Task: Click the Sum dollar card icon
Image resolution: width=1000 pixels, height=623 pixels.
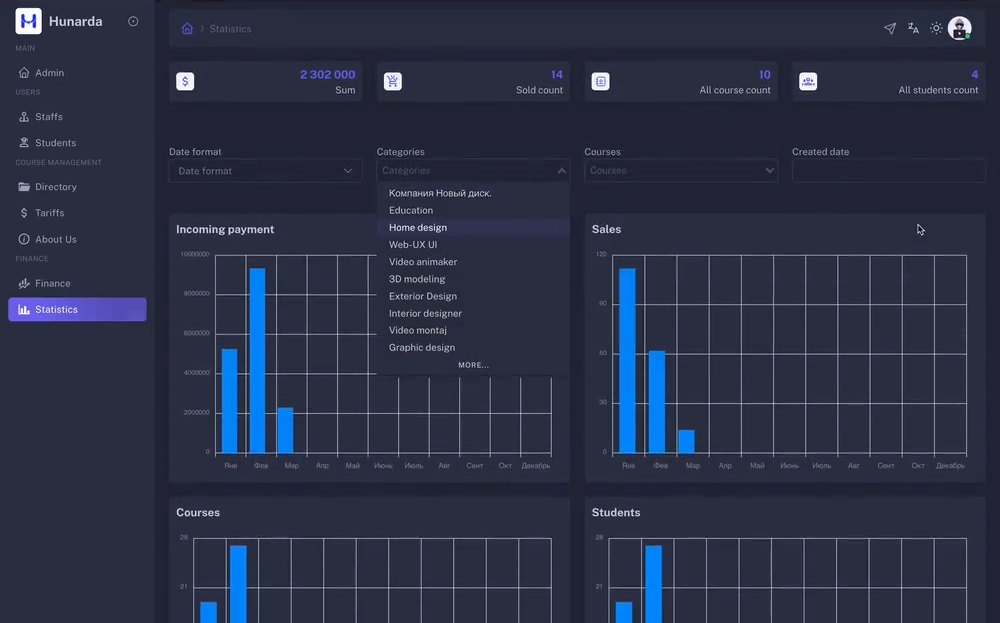Action: click(x=185, y=81)
